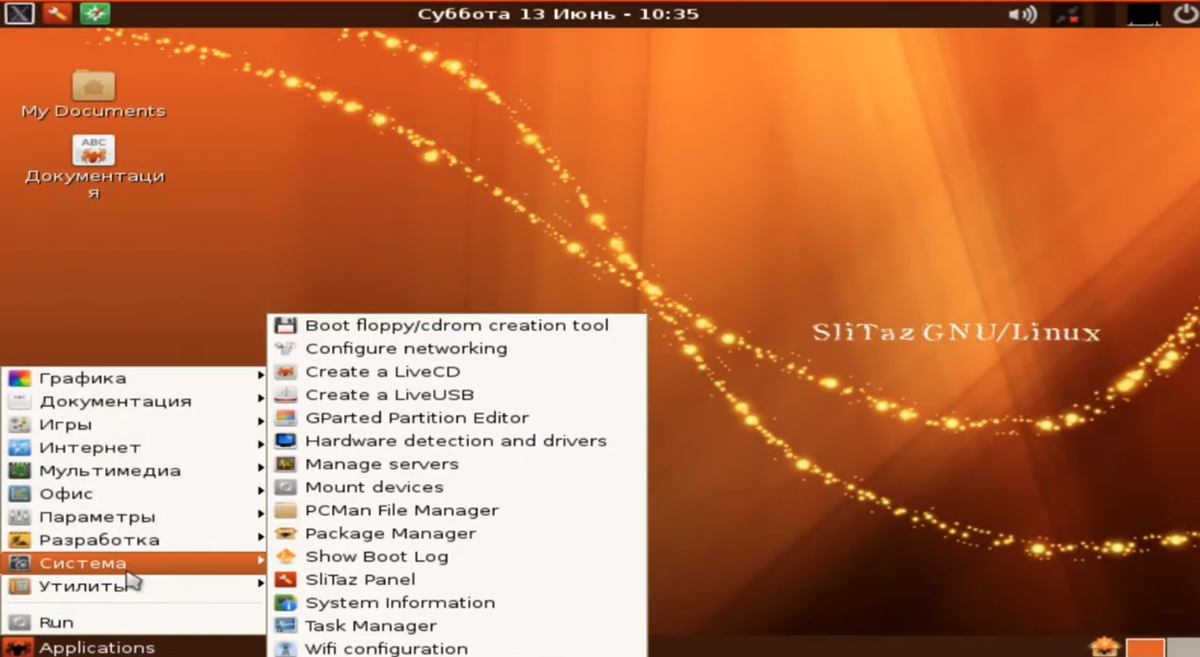Launch GParted Partition Editor entry

pos(458,417)
